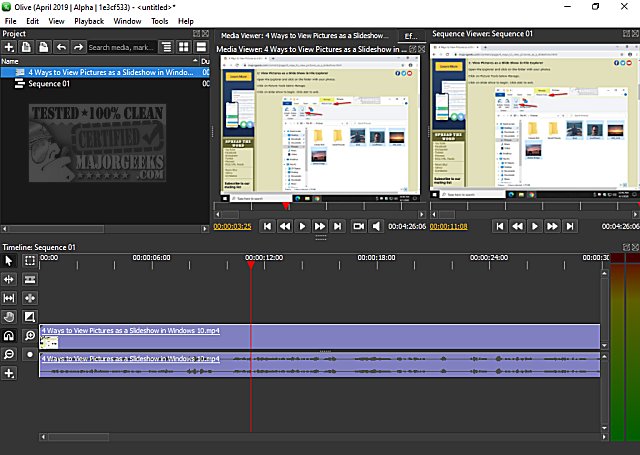Image resolution: width=640 pixels, height=455 pixels.
Task: Open the timeline add-object dropdown
Action: point(9,373)
